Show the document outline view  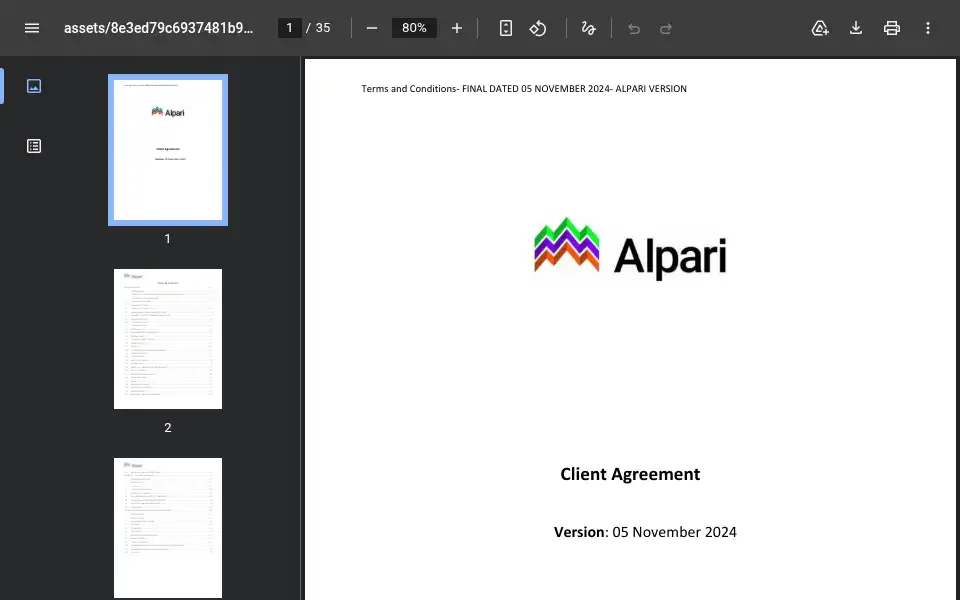click(x=34, y=146)
